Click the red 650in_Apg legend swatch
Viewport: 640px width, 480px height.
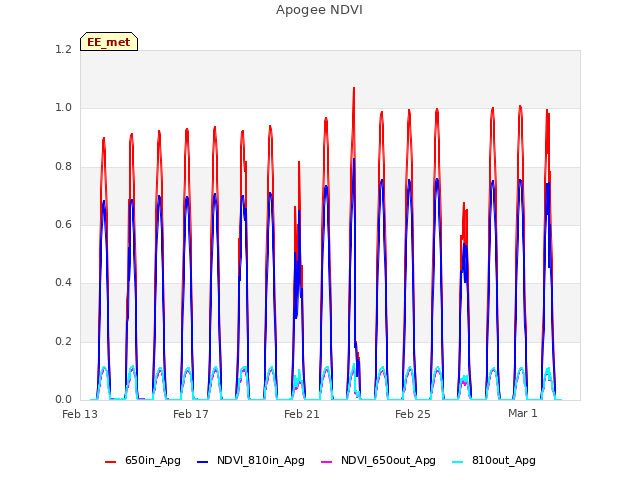[111, 462]
